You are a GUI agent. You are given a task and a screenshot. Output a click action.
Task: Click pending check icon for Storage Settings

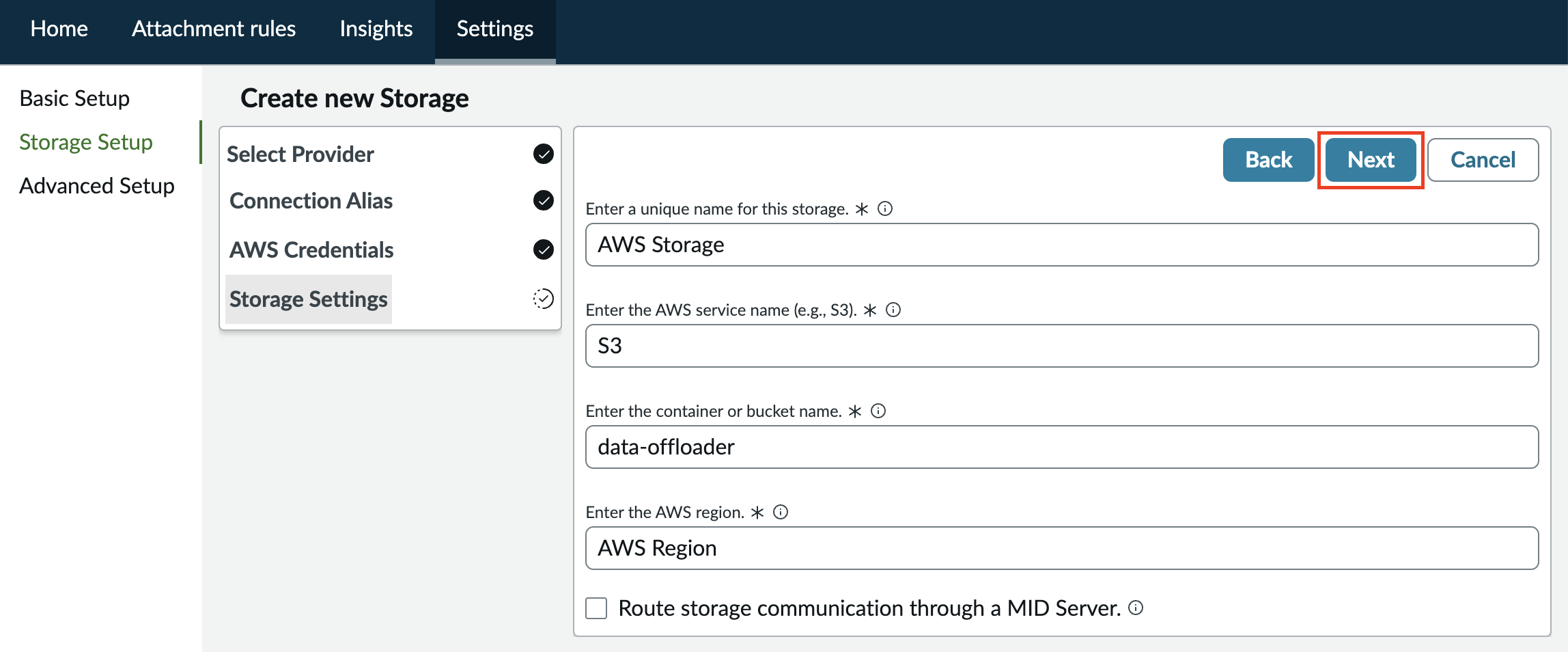(x=544, y=299)
